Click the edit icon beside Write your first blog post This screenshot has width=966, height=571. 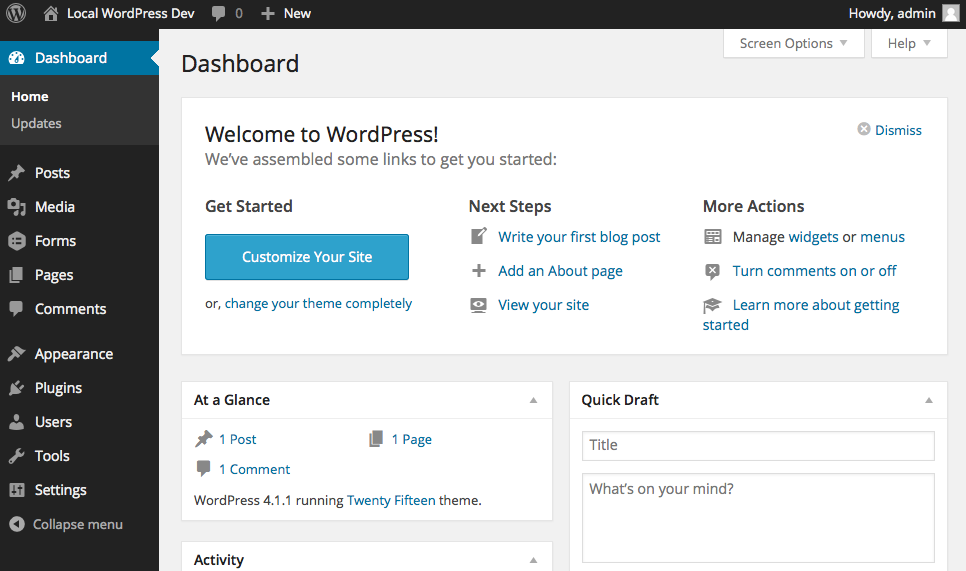[x=479, y=236]
